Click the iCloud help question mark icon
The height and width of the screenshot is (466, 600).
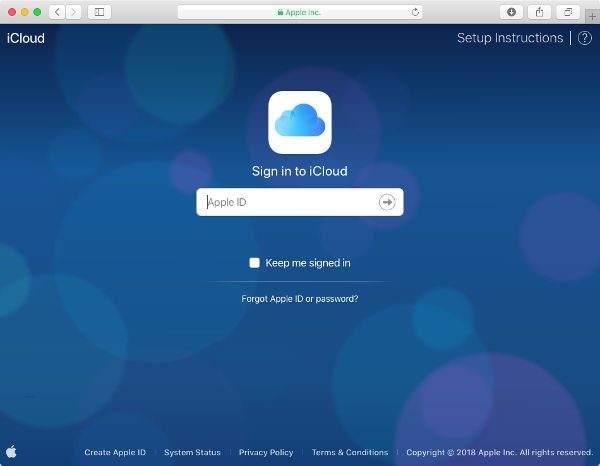click(585, 38)
